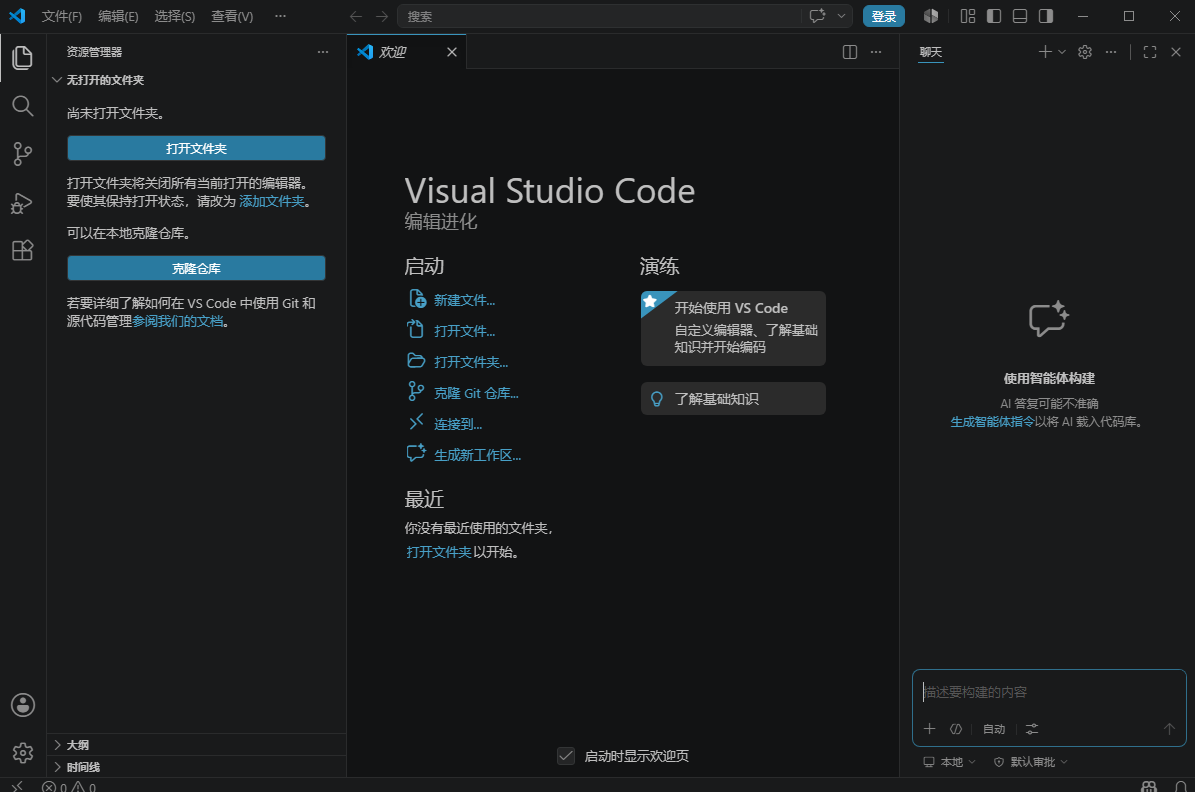Open the Source Control view
The height and width of the screenshot is (792, 1195).
23,154
